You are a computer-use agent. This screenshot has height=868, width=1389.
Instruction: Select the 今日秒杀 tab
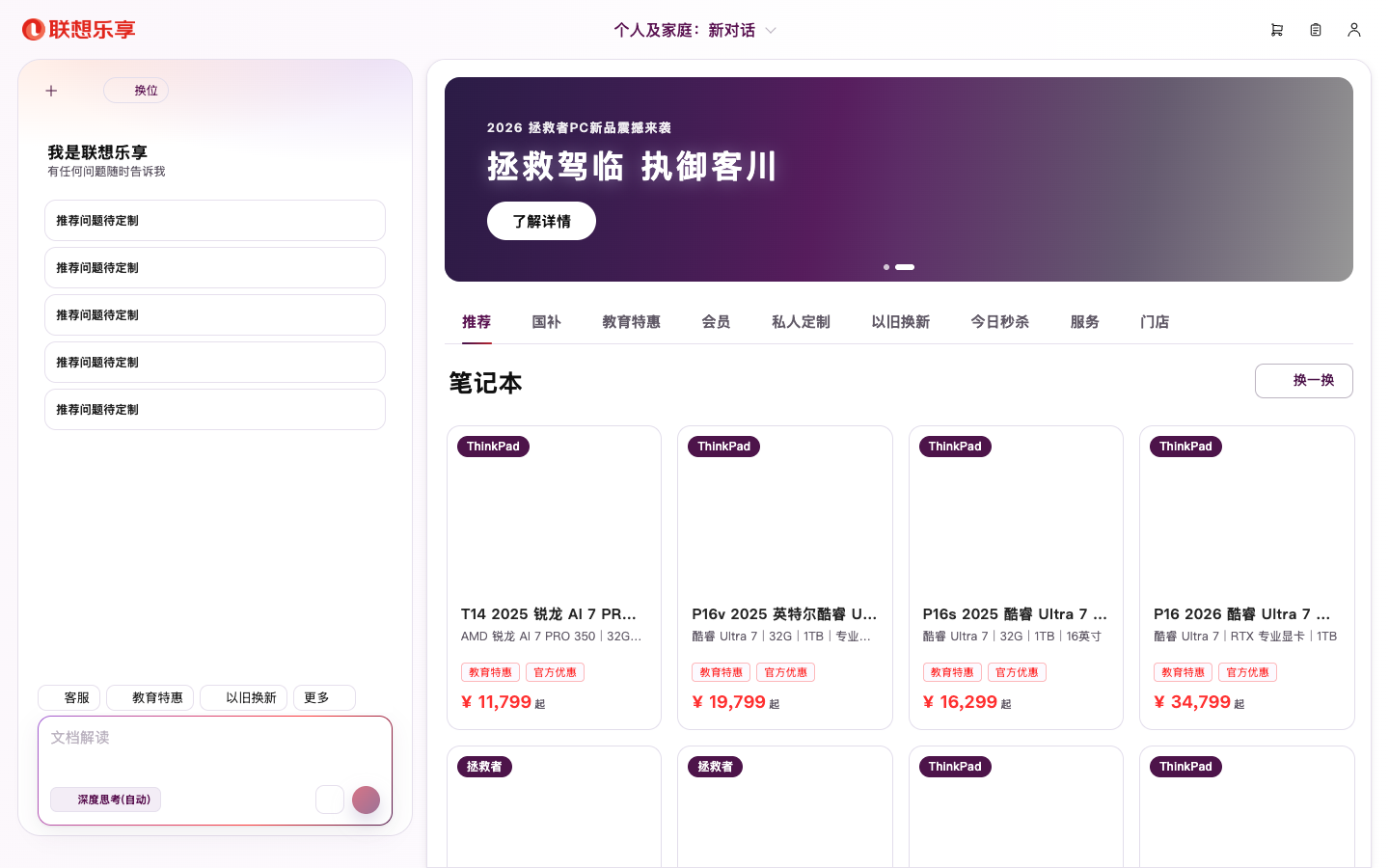point(1000,322)
